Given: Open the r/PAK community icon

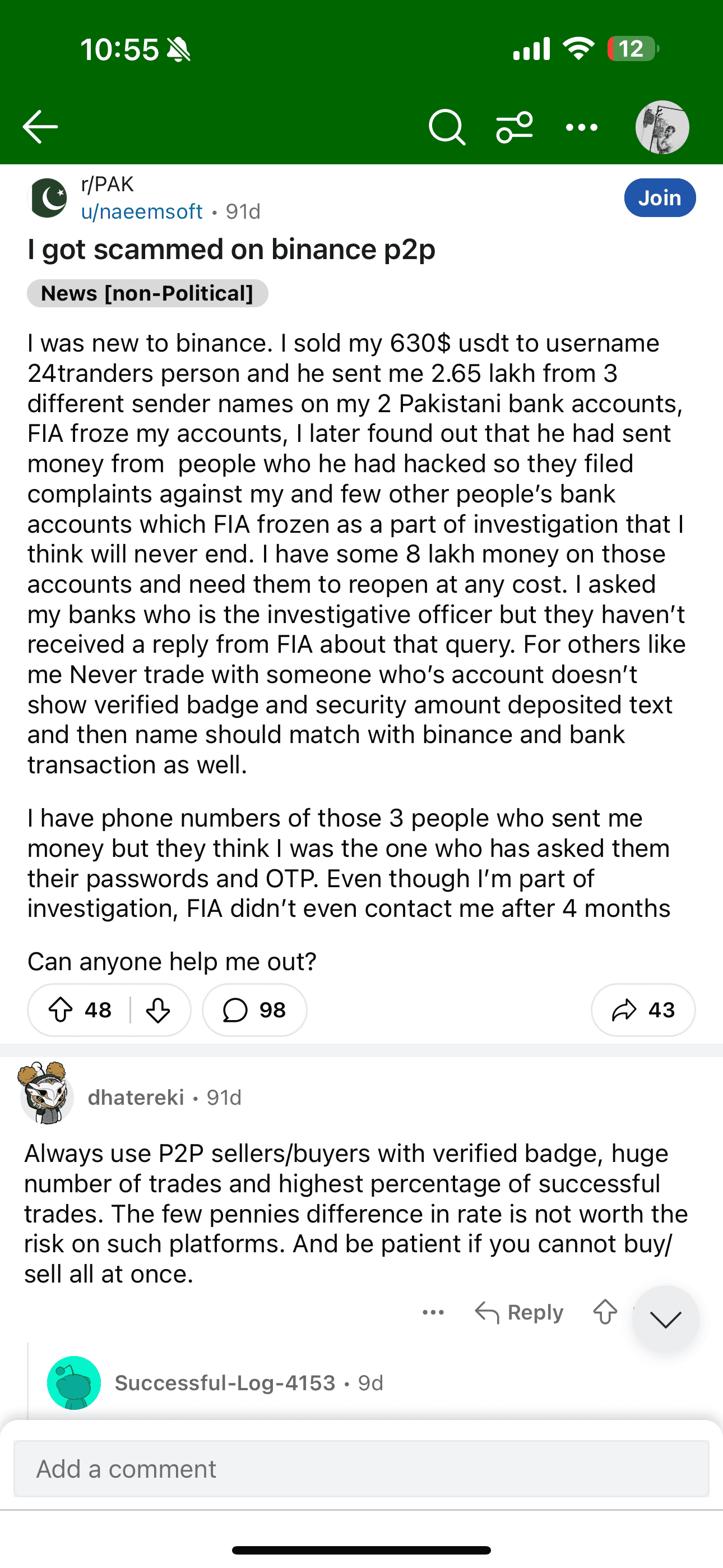Looking at the screenshot, I should [49, 198].
